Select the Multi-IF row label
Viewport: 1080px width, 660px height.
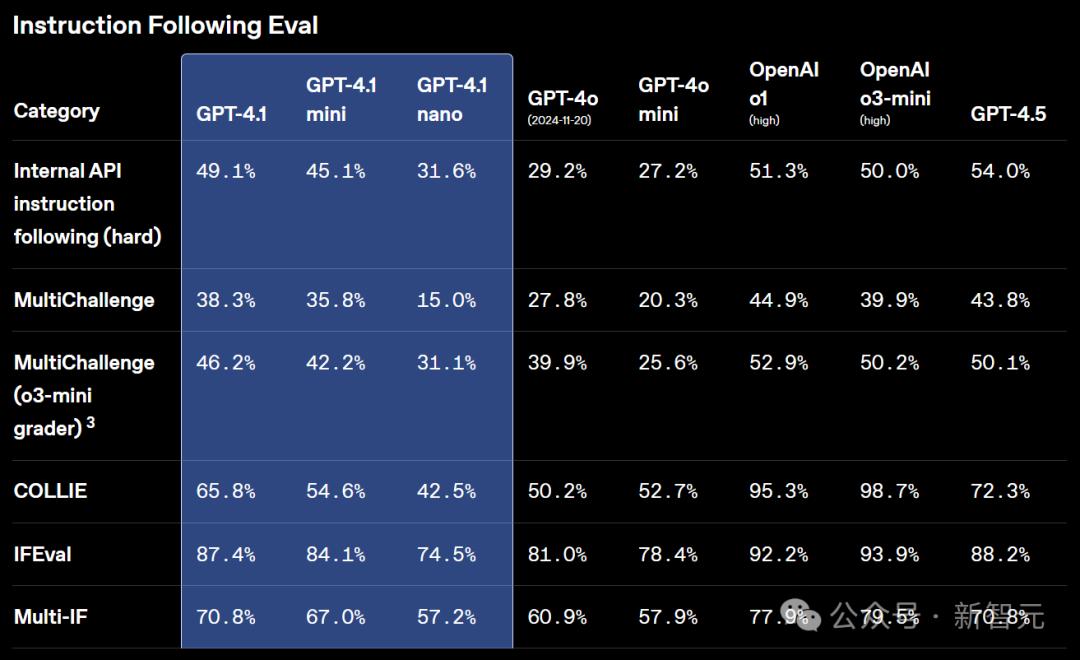(51, 617)
